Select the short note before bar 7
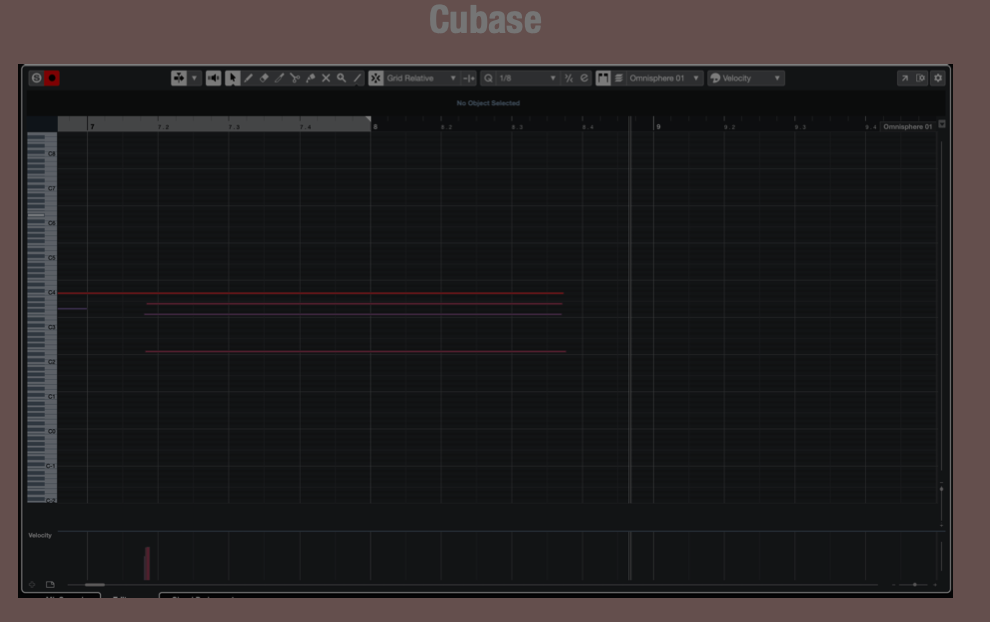Image resolution: width=990 pixels, height=622 pixels. 72,309
